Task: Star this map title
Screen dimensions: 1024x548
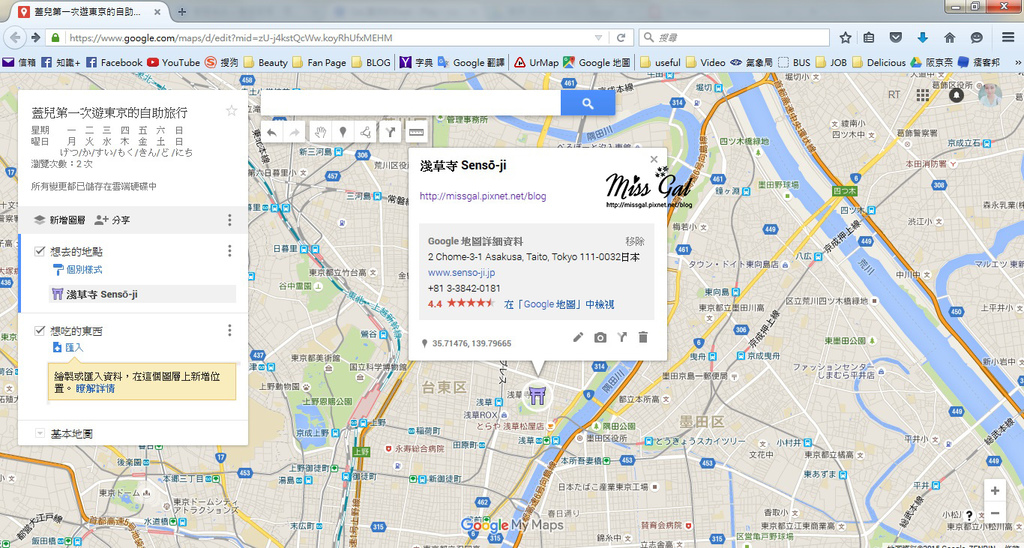Action: 231,111
